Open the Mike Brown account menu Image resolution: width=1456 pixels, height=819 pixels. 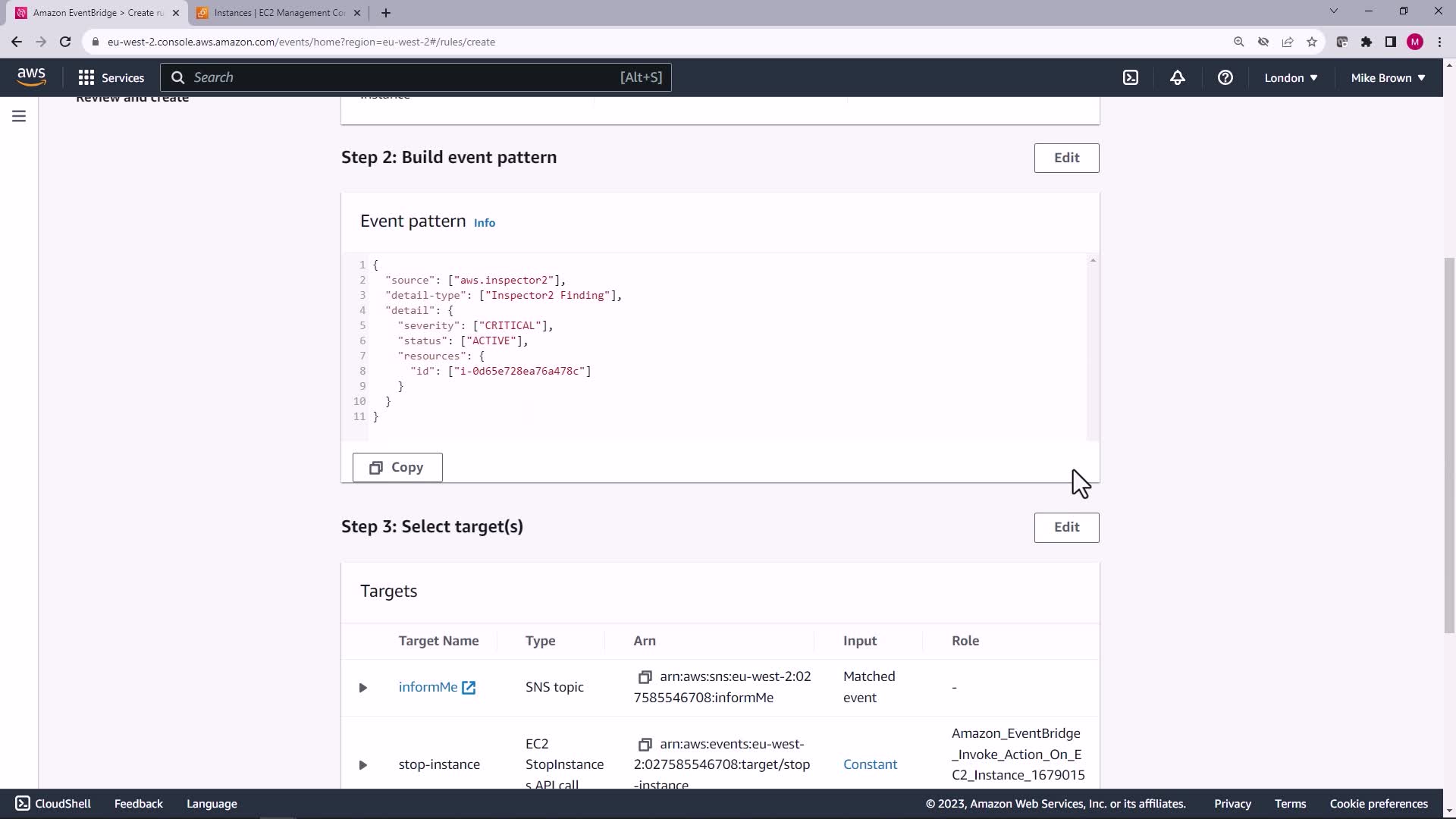[x=1388, y=77]
